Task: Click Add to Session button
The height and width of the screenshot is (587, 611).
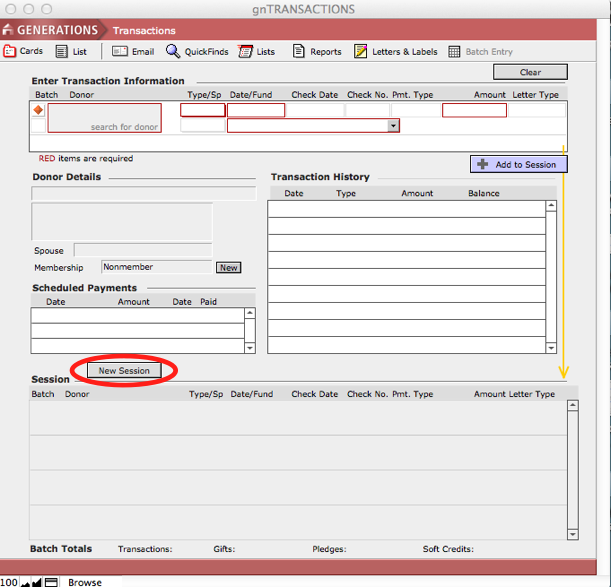Action: (518, 164)
